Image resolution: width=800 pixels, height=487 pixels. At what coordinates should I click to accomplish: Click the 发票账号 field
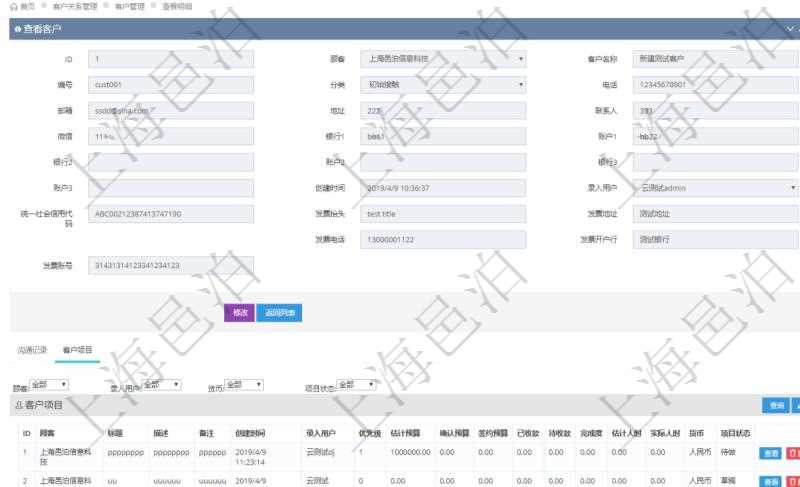click(x=171, y=266)
